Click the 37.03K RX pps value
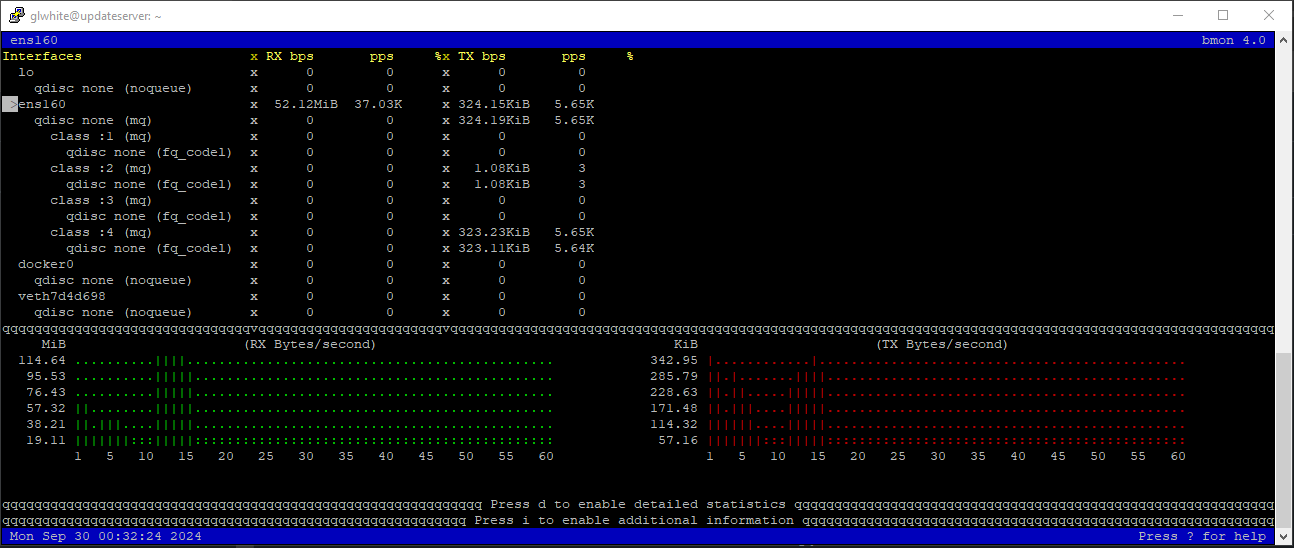This screenshot has height=548, width=1294. [378, 104]
